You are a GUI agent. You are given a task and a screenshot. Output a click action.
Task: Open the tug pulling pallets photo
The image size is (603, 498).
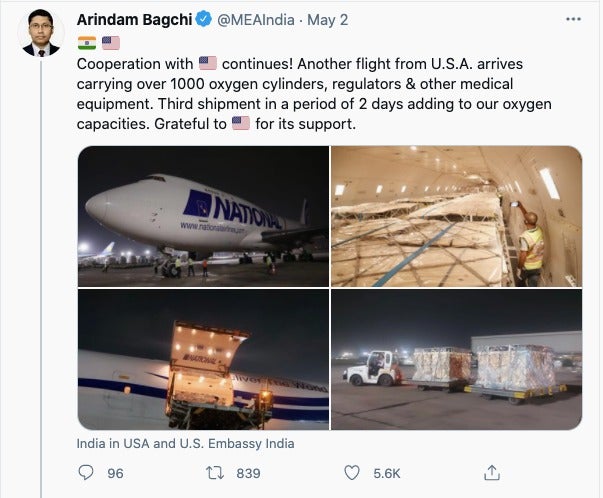(456, 360)
